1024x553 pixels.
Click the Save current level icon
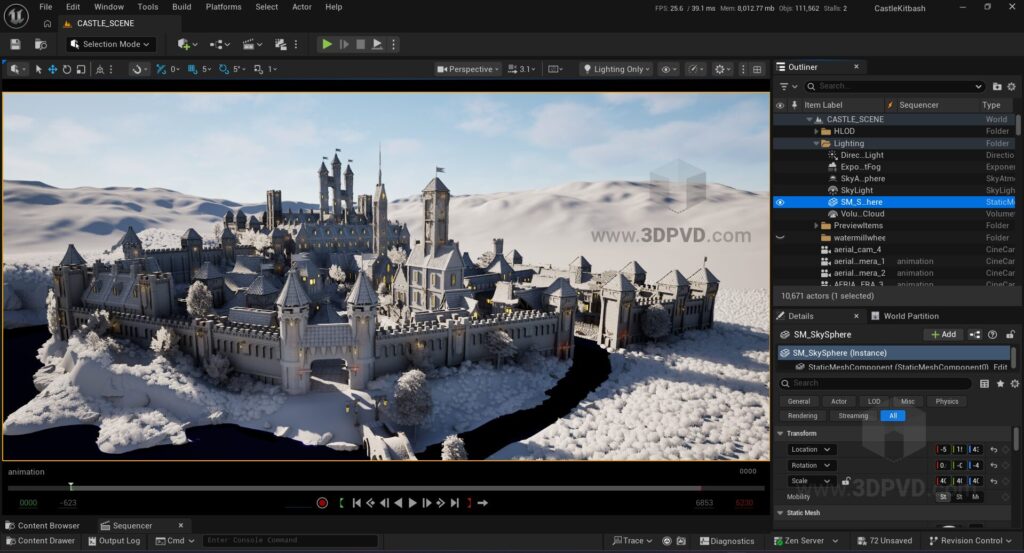[16, 44]
